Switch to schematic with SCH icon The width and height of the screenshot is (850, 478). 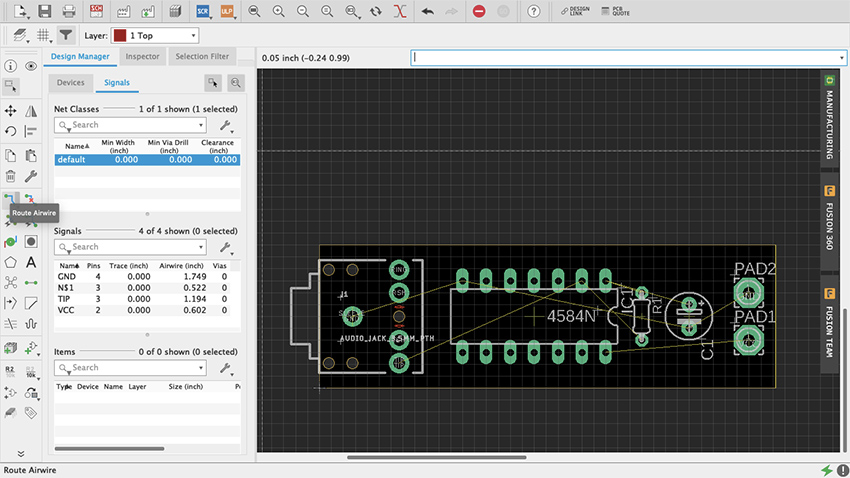96,11
